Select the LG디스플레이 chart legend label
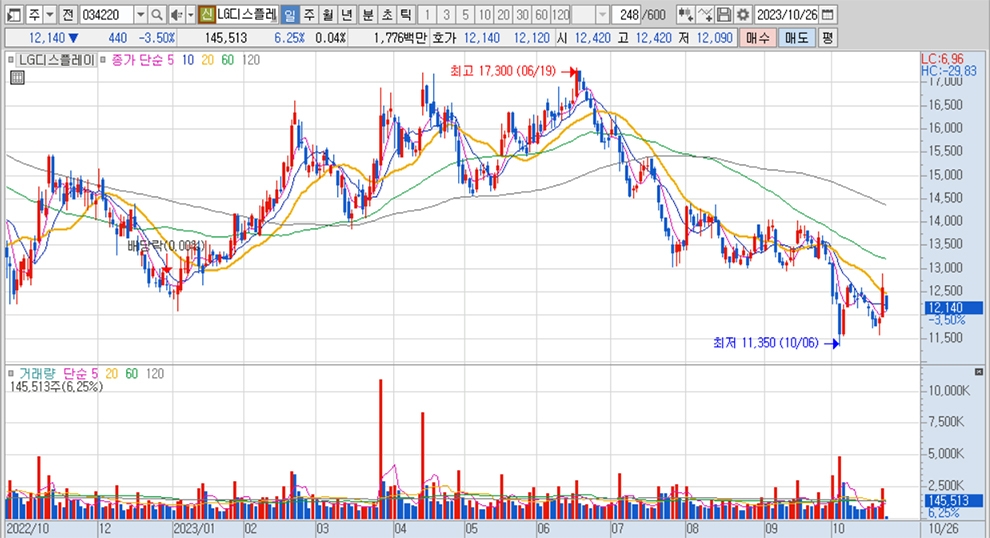The width and height of the screenshot is (990, 538). pyautogui.click(x=56, y=60)
